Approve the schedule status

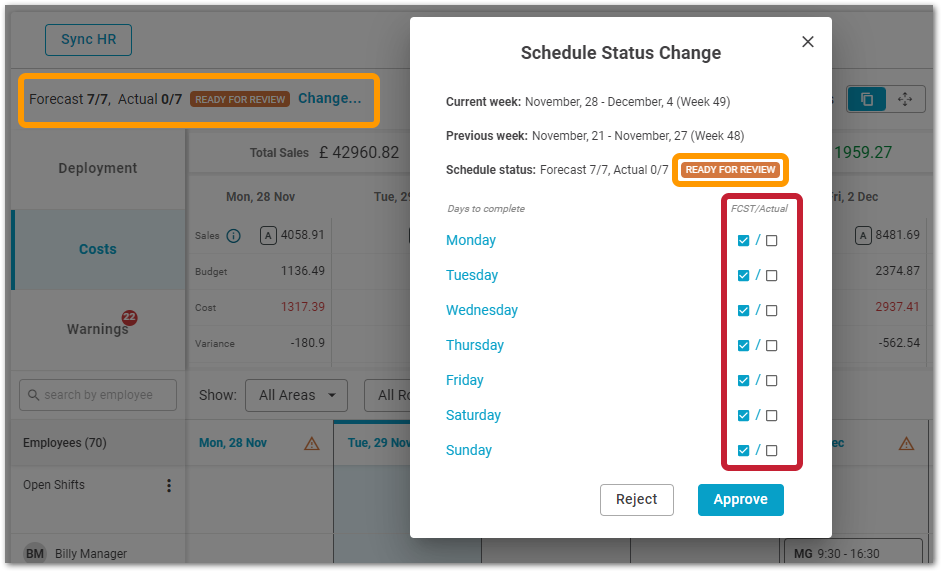(740, 500)
